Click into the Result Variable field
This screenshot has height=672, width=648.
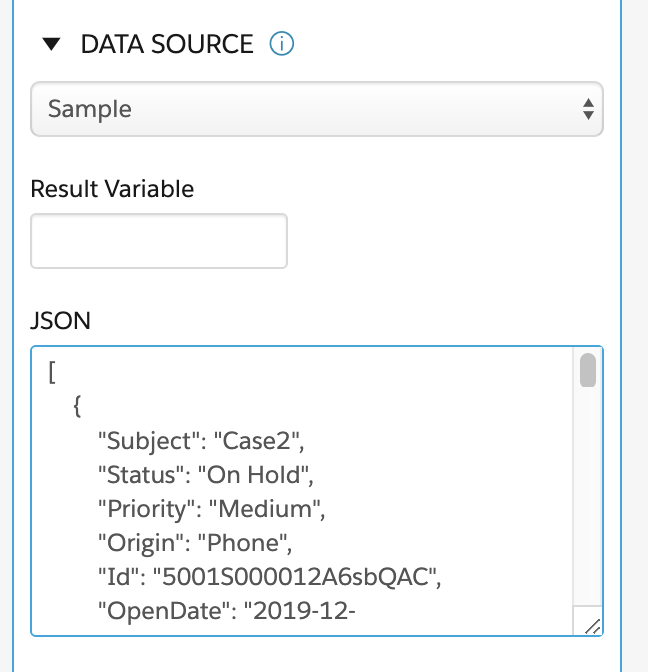tap(159, 241)
